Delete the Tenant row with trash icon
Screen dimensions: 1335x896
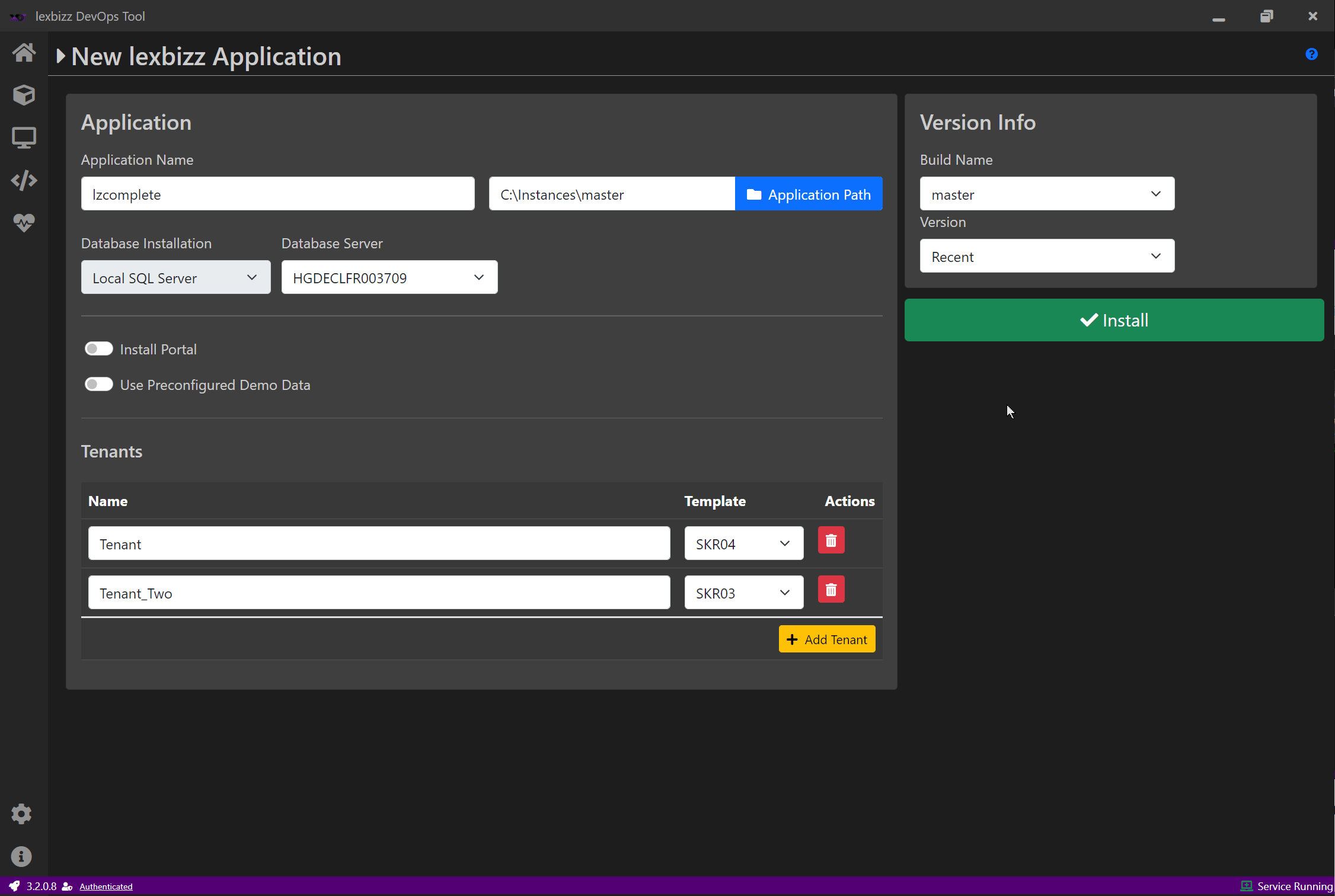(831, 540)
